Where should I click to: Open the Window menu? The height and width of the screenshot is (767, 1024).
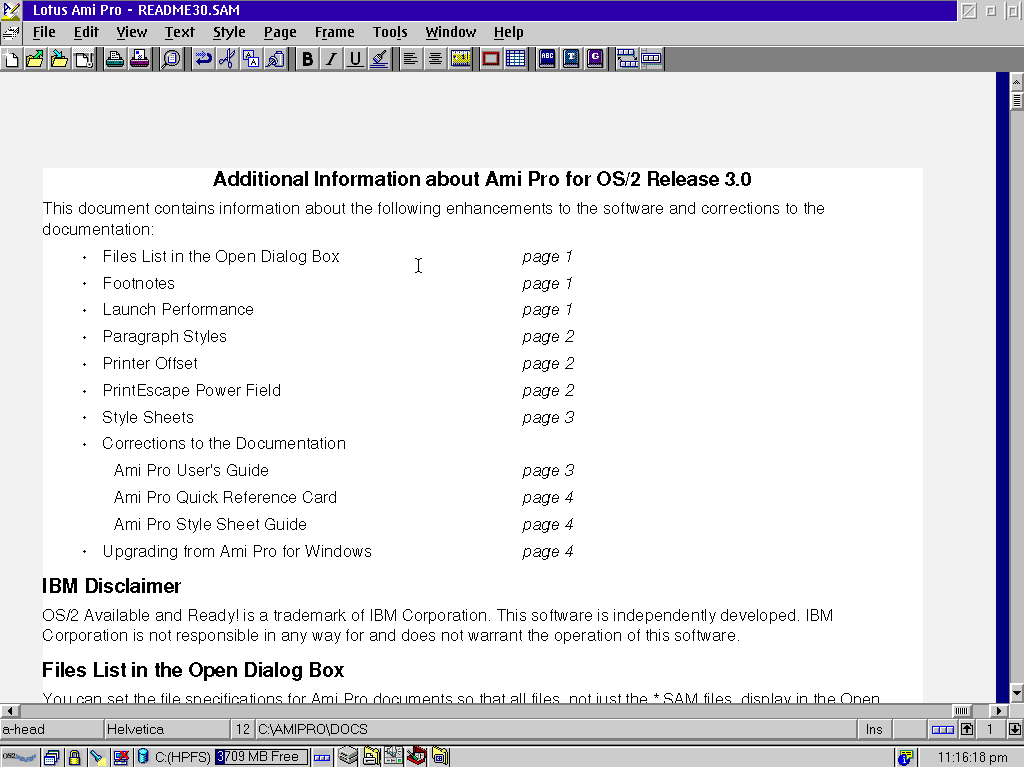pyautogui.click(x=451, y=32)
